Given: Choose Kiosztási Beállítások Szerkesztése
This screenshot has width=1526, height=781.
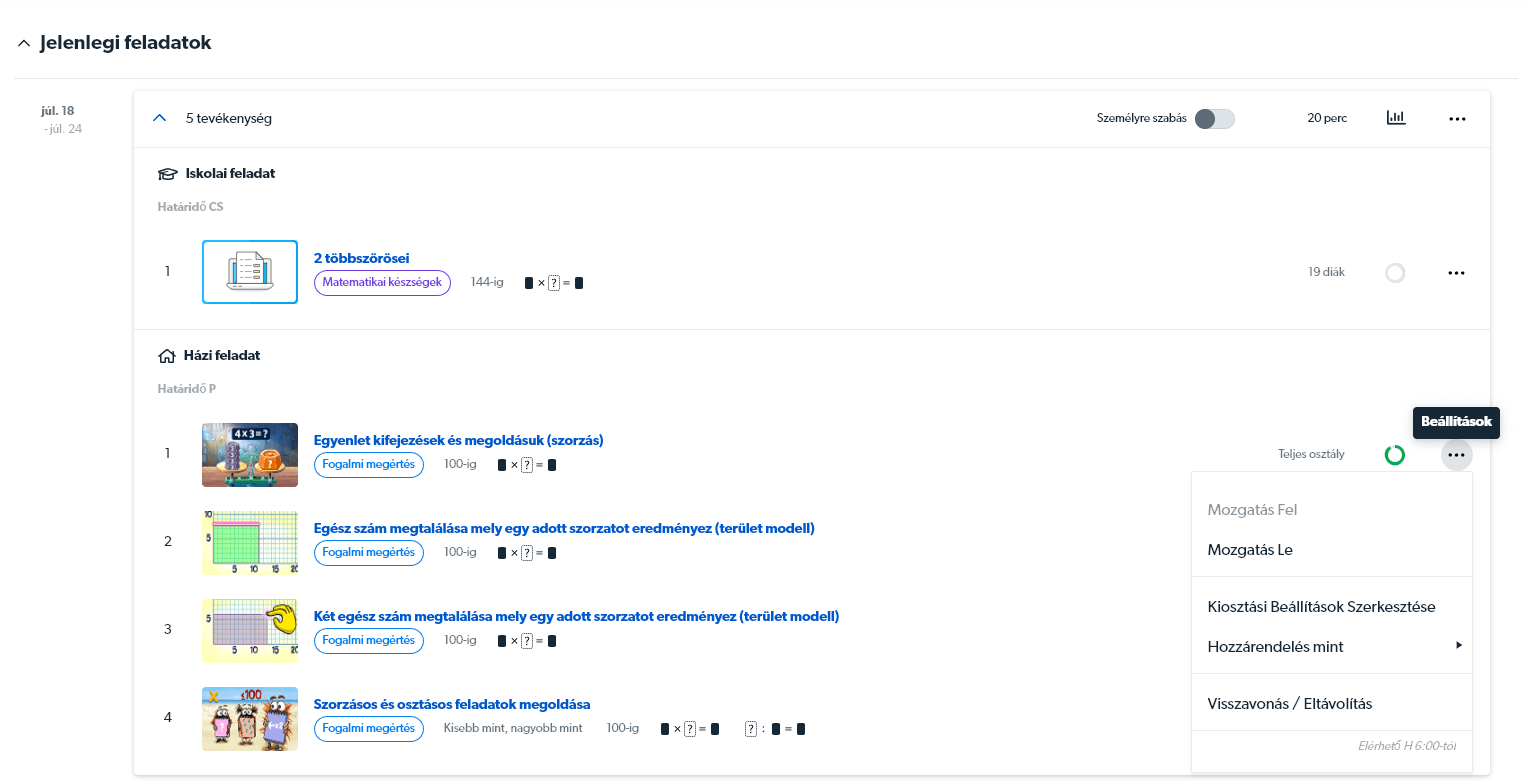Looking at the screenshot, I should point(1321,607).
